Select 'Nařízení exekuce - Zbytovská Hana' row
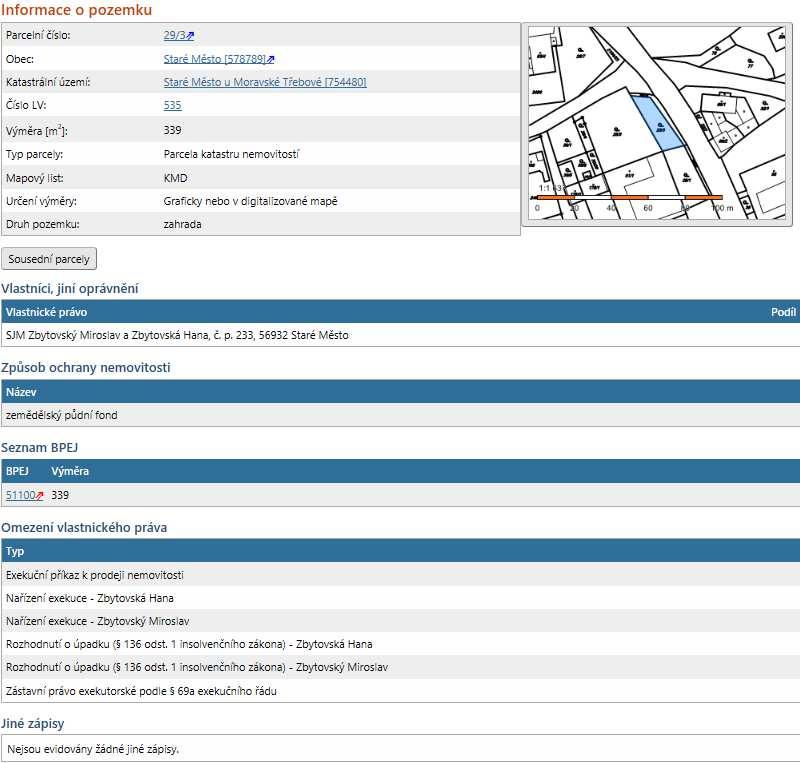Viewport: 800px width, 763px height. tap(400, 598)
